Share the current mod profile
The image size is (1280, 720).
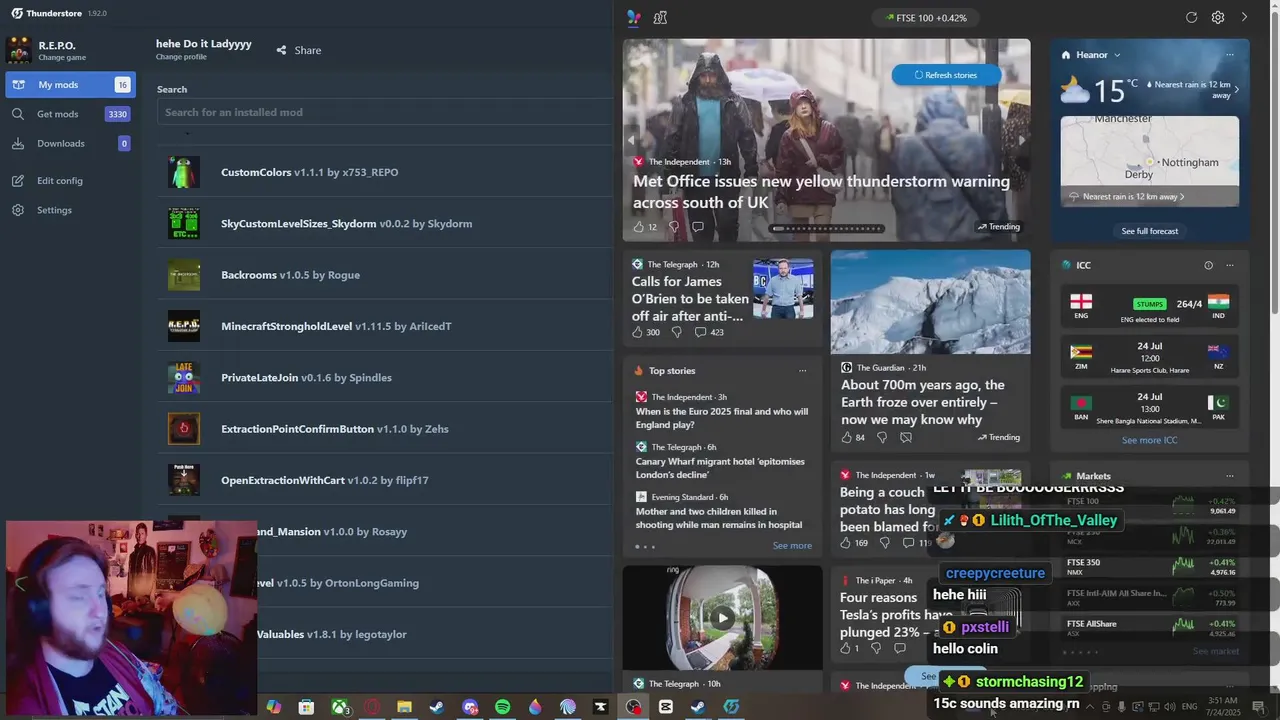coord(299,50)
